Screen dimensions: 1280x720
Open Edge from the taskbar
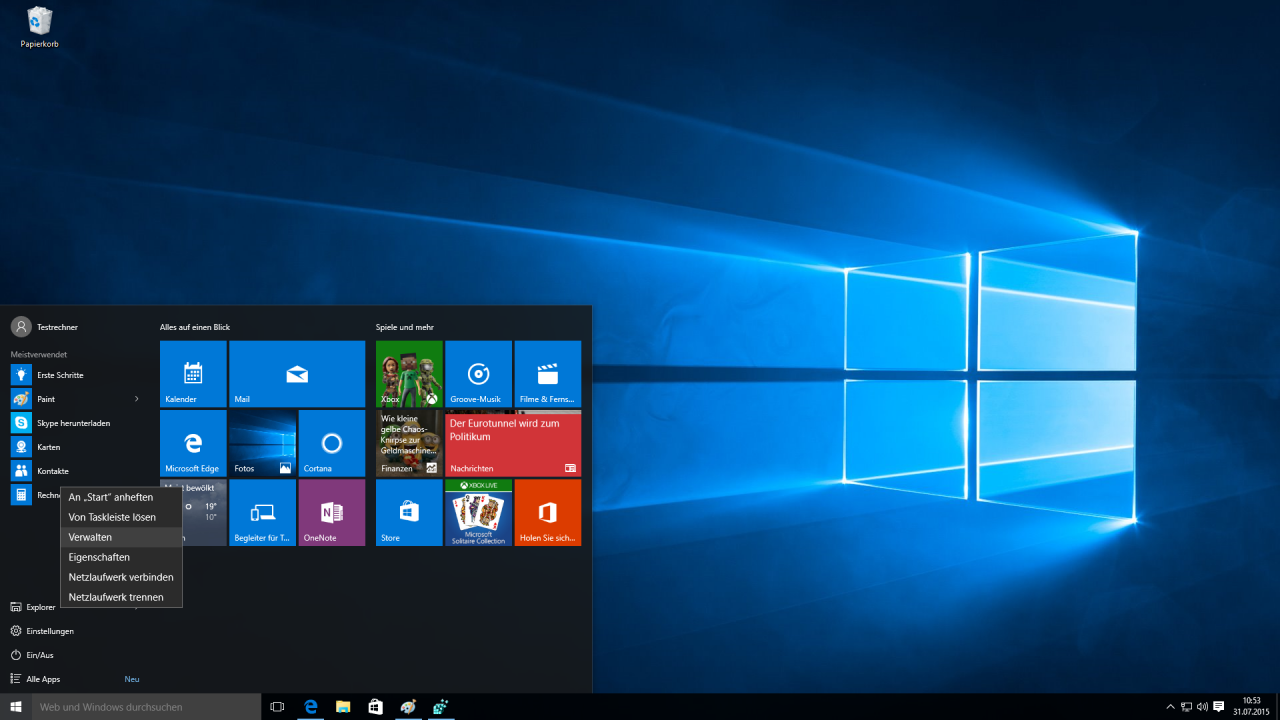[x=311, y=707]
